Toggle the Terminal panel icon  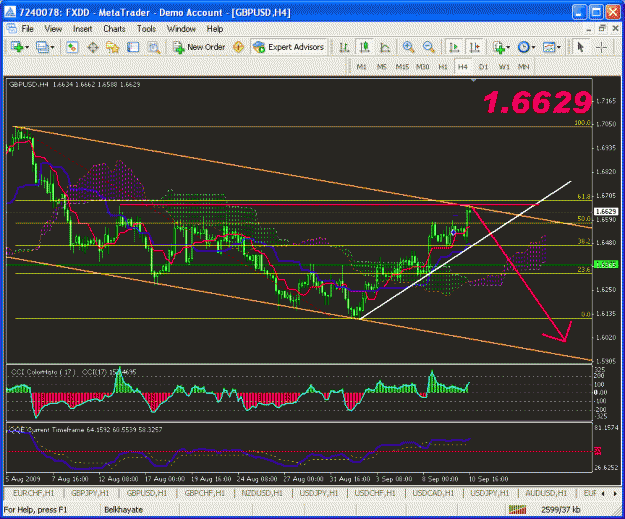[133, 47]
